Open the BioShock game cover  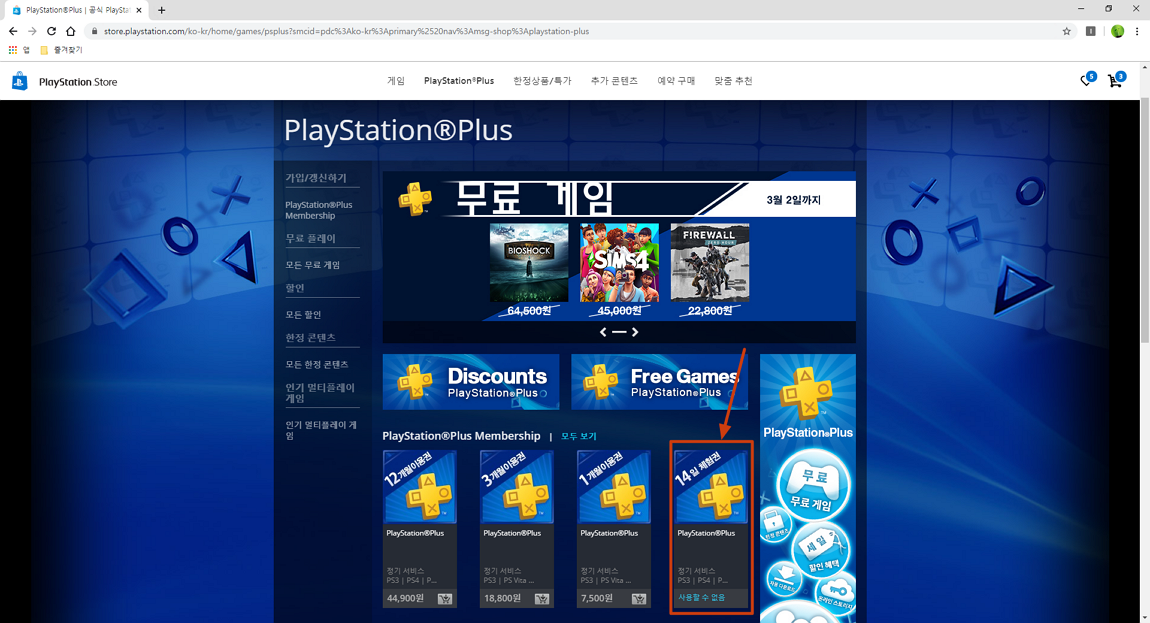[x=529, y=263]
